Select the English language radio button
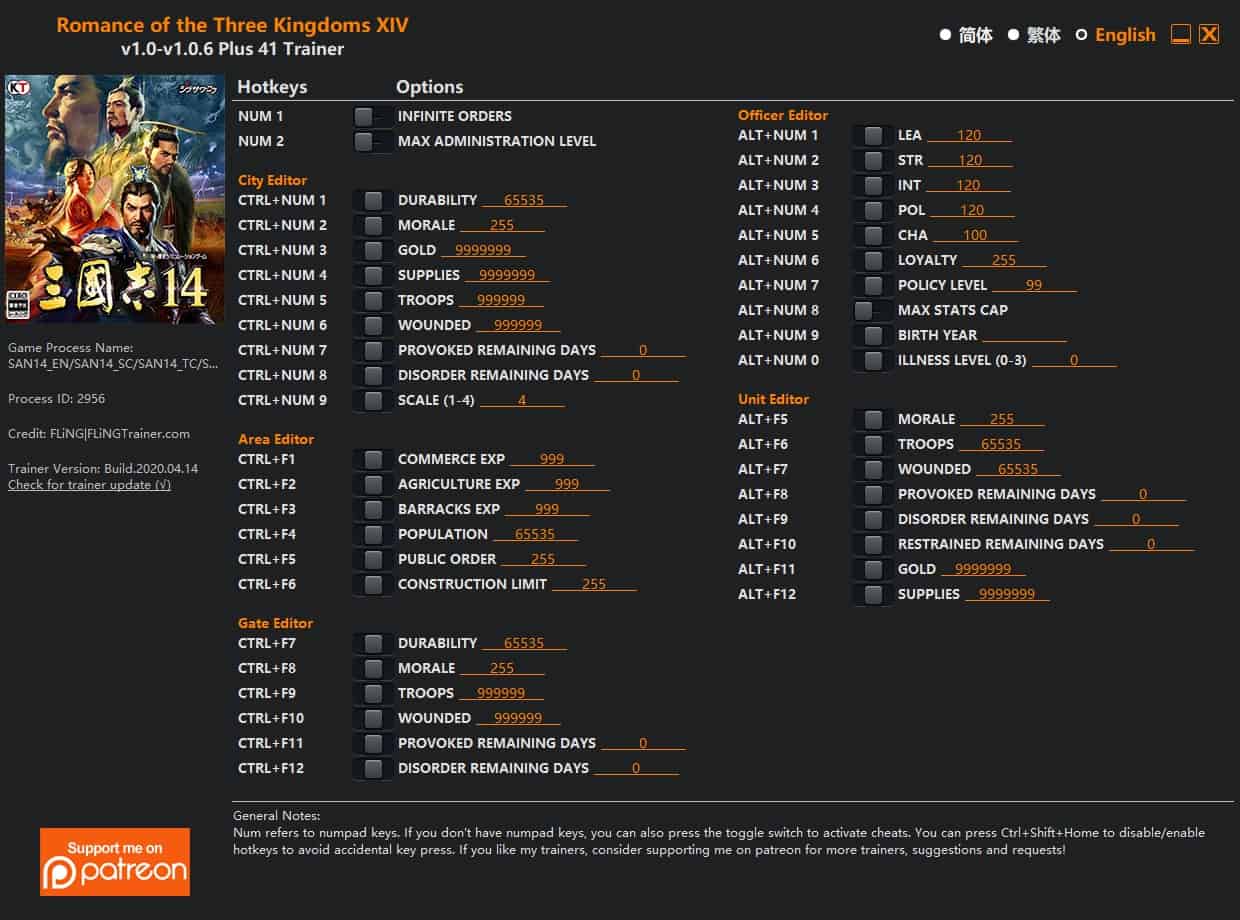The image size is (1240, 920). coord(1081,35)
